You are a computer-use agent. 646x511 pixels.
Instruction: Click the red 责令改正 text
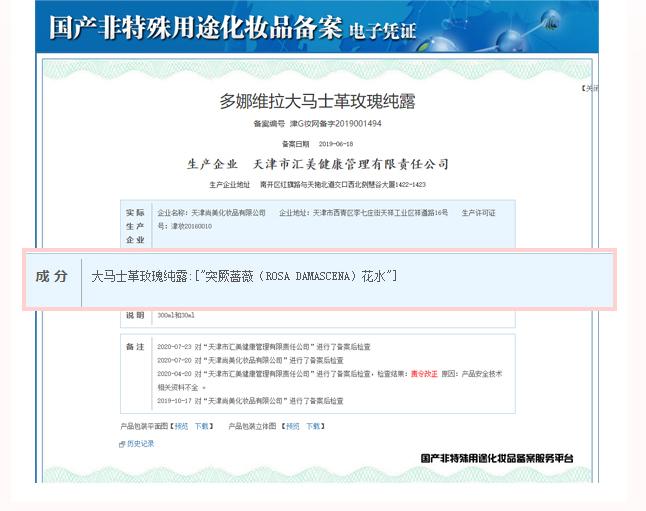424,374
